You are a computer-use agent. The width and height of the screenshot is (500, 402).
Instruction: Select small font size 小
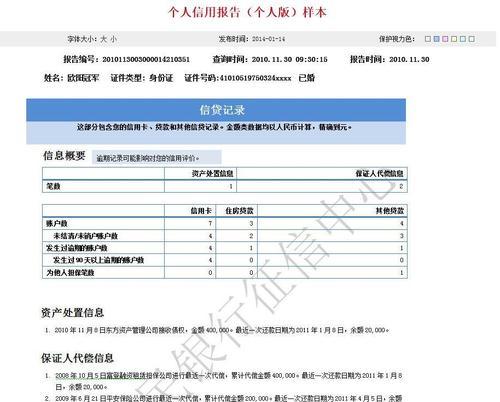coord(113,39)
